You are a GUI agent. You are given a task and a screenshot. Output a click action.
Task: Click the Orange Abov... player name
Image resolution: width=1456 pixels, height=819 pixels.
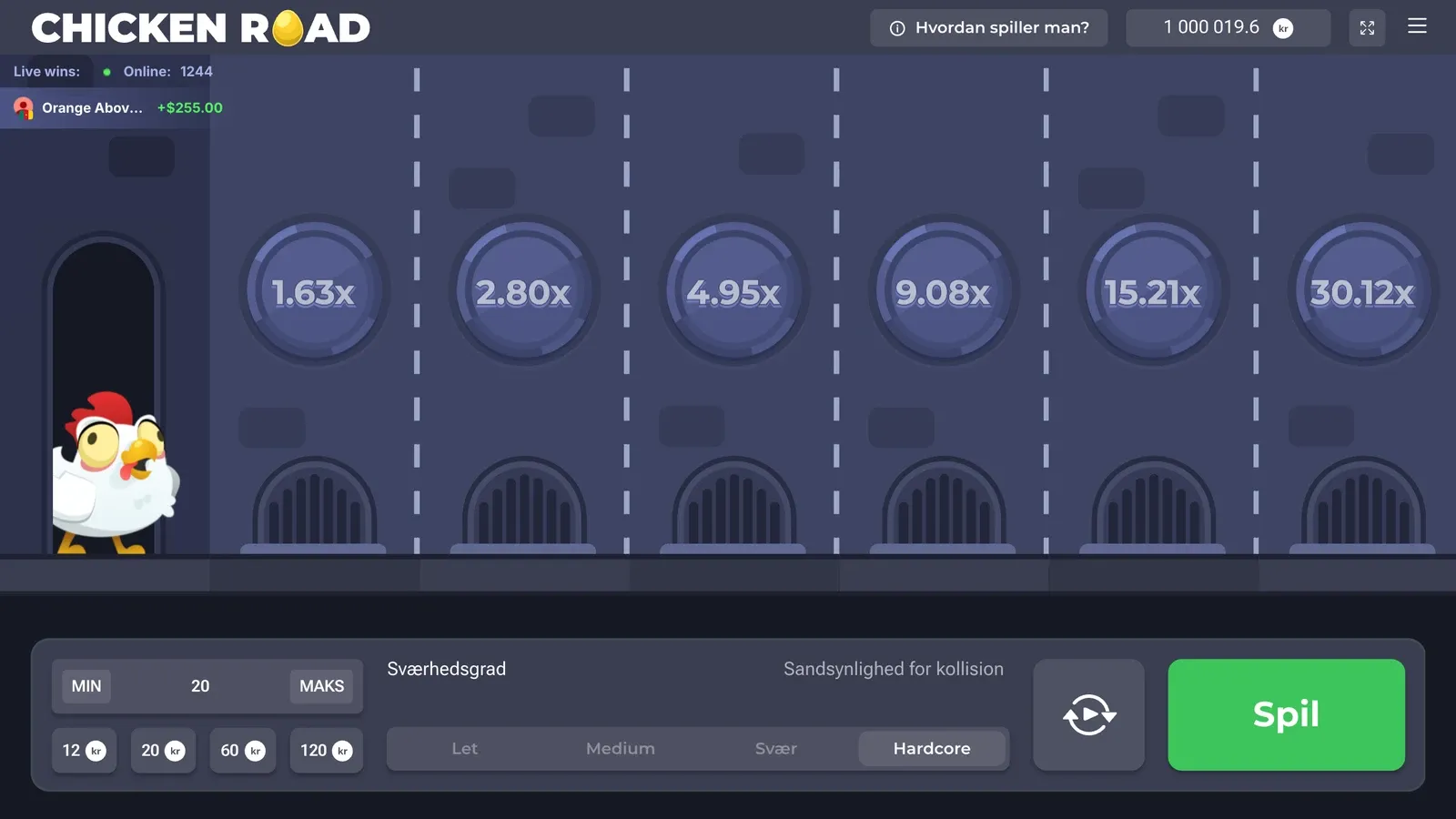[x=92, y=108]
